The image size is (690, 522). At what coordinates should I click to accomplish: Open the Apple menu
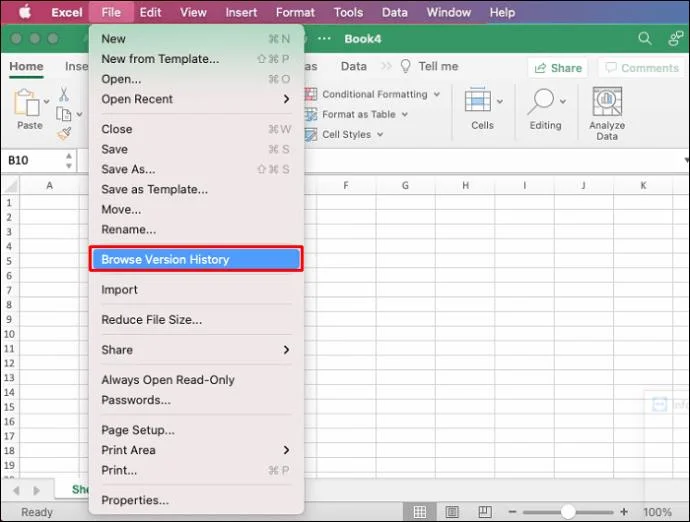pos(25,12)
